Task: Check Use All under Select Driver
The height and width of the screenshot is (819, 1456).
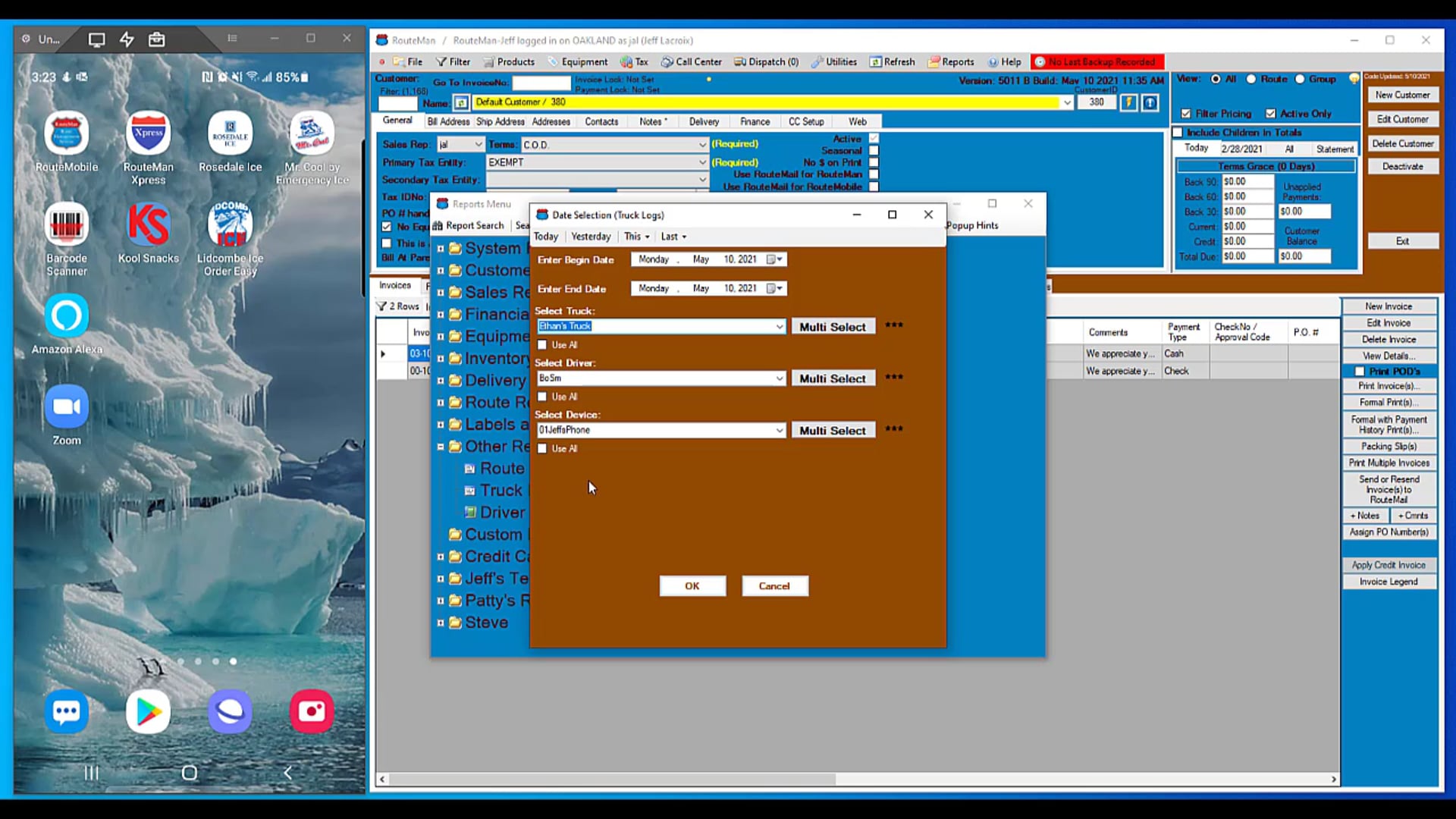Action: 542,397
